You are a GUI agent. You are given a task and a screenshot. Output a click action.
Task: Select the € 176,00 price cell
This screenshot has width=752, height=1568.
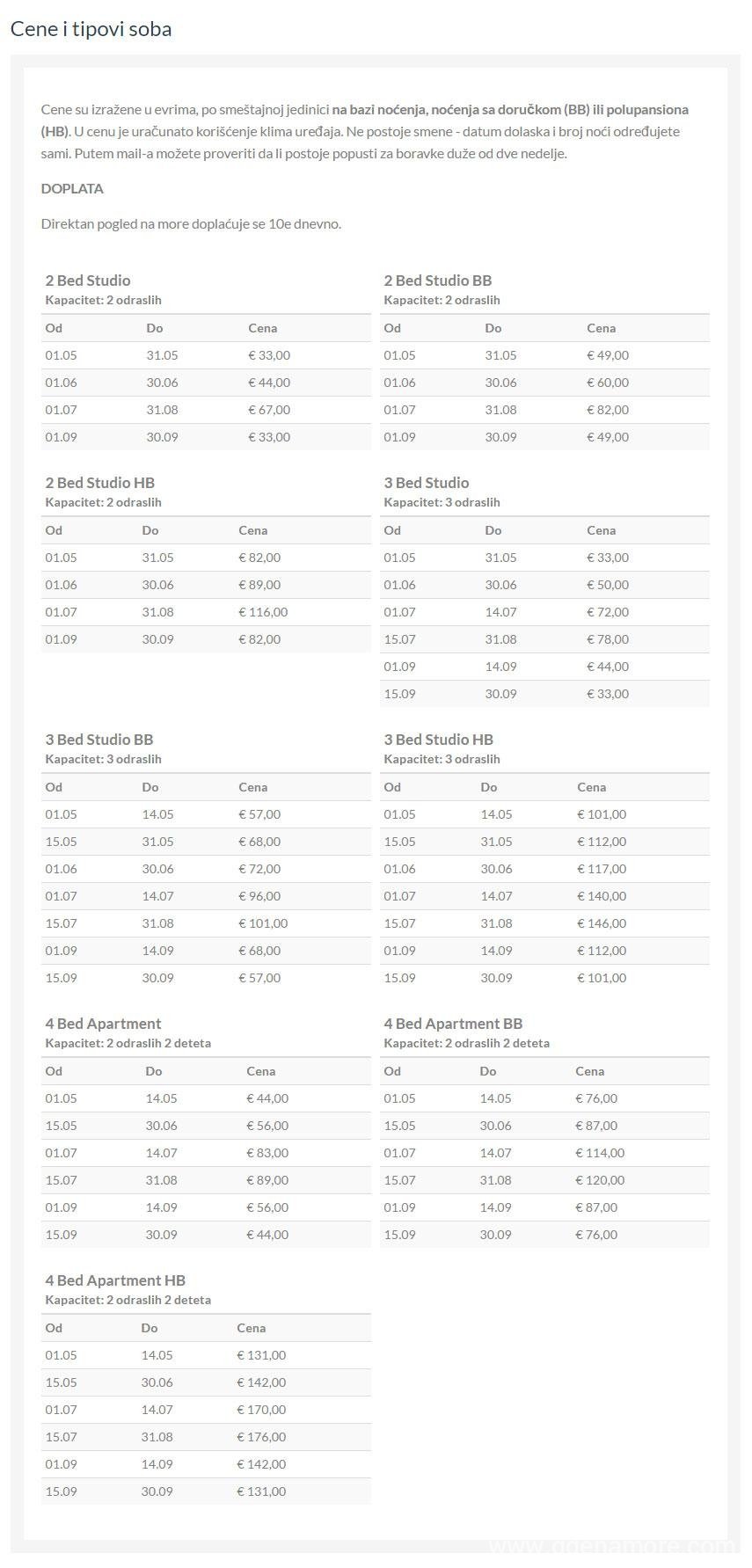click(261, 1437)
